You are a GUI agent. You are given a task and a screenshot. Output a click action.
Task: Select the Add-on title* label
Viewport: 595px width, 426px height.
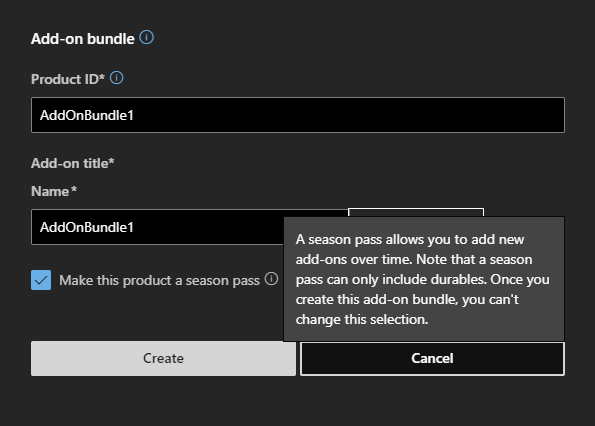72,163
